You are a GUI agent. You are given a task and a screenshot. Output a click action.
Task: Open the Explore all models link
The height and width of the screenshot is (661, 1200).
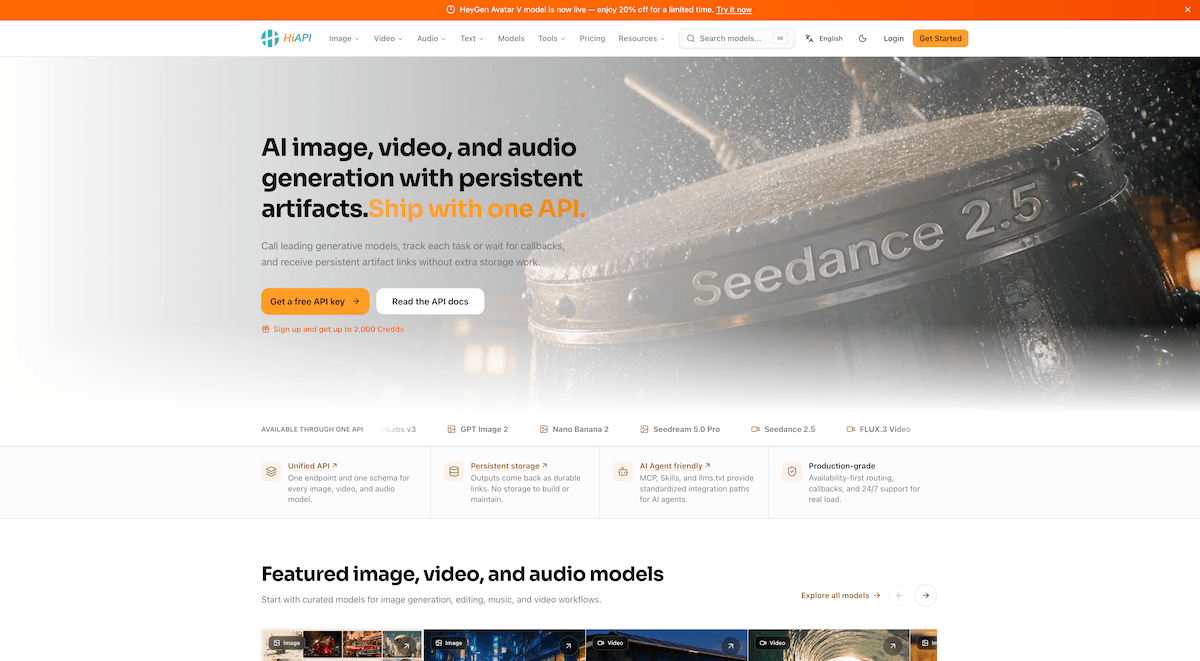tap(841, 595)
